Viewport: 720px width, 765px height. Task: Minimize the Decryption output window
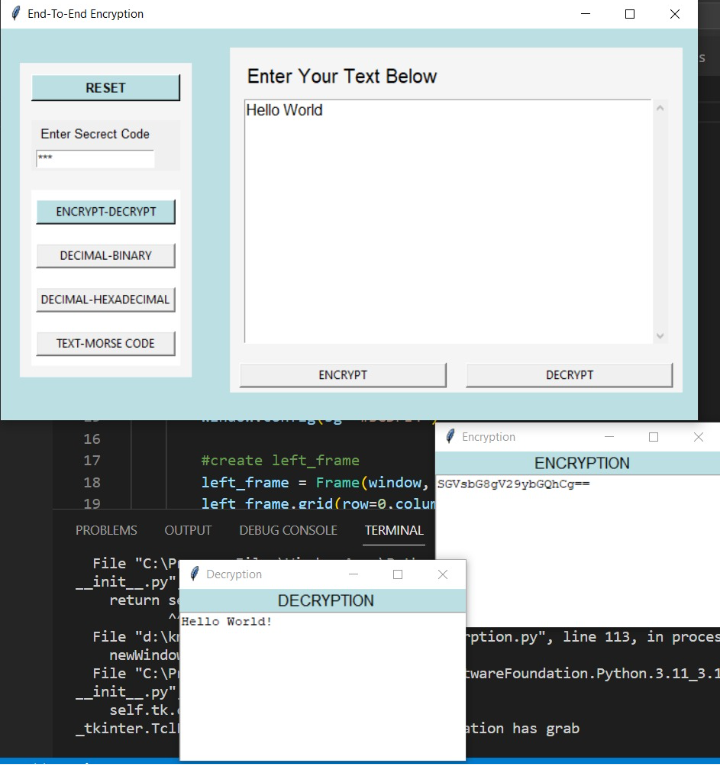354,574
